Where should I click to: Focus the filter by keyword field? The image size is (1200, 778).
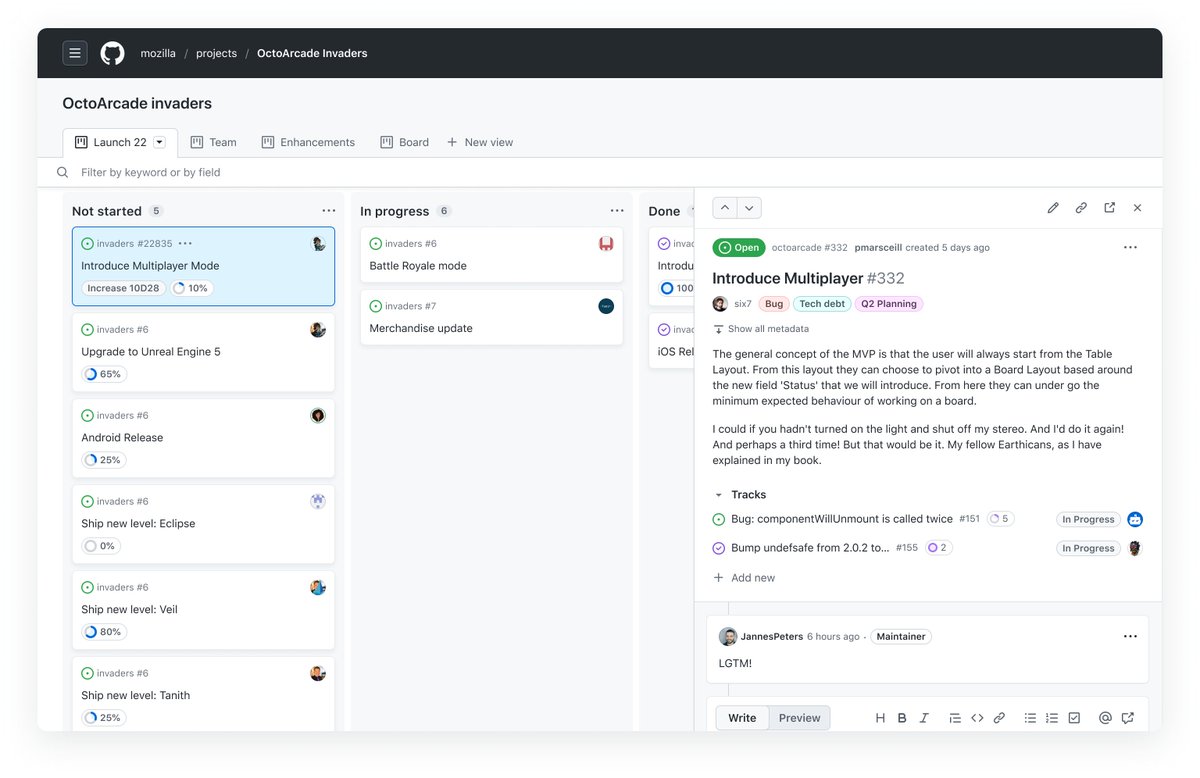pyautogui.click(x=610, y=172)
